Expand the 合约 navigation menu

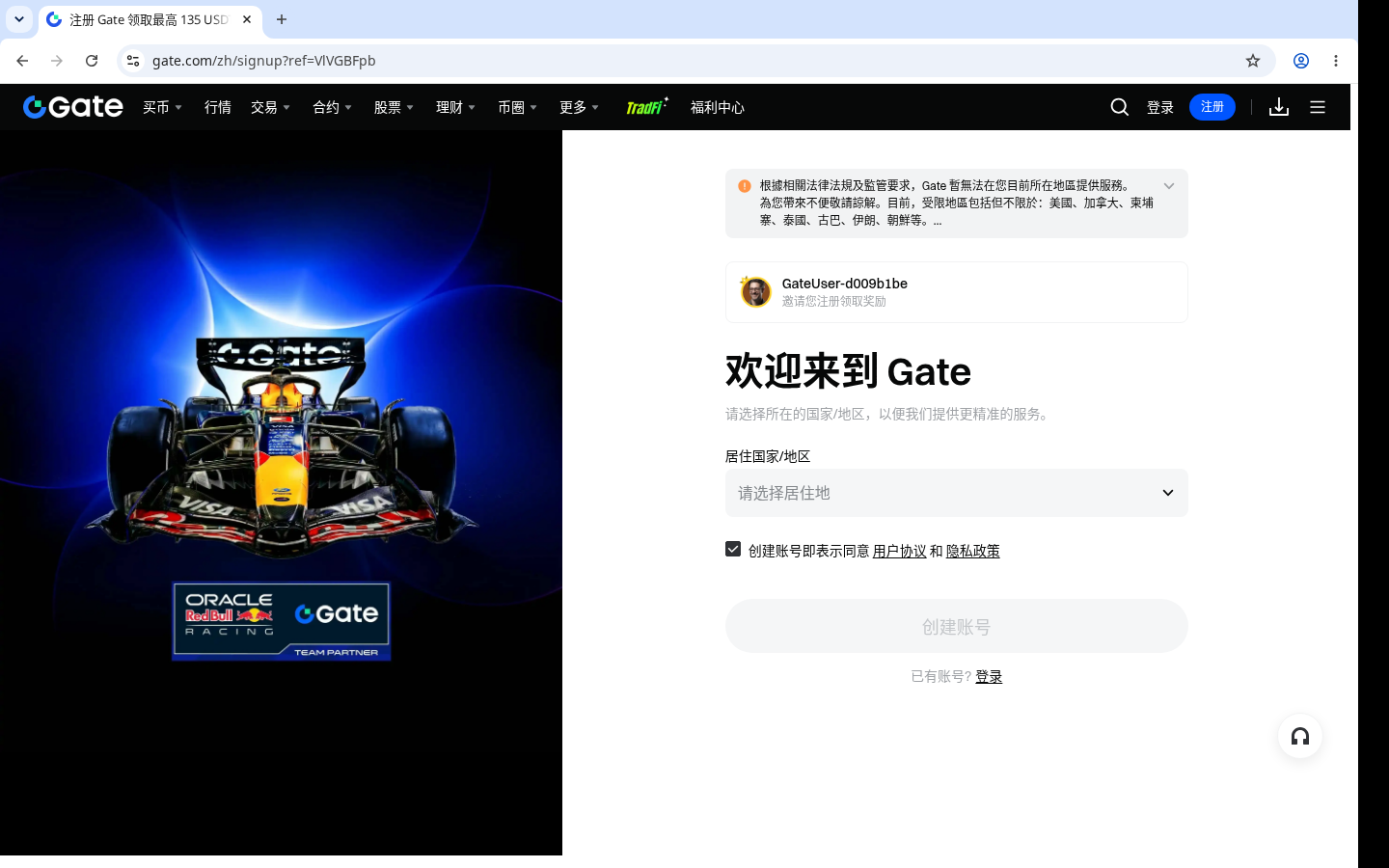(x=333, y=107)
